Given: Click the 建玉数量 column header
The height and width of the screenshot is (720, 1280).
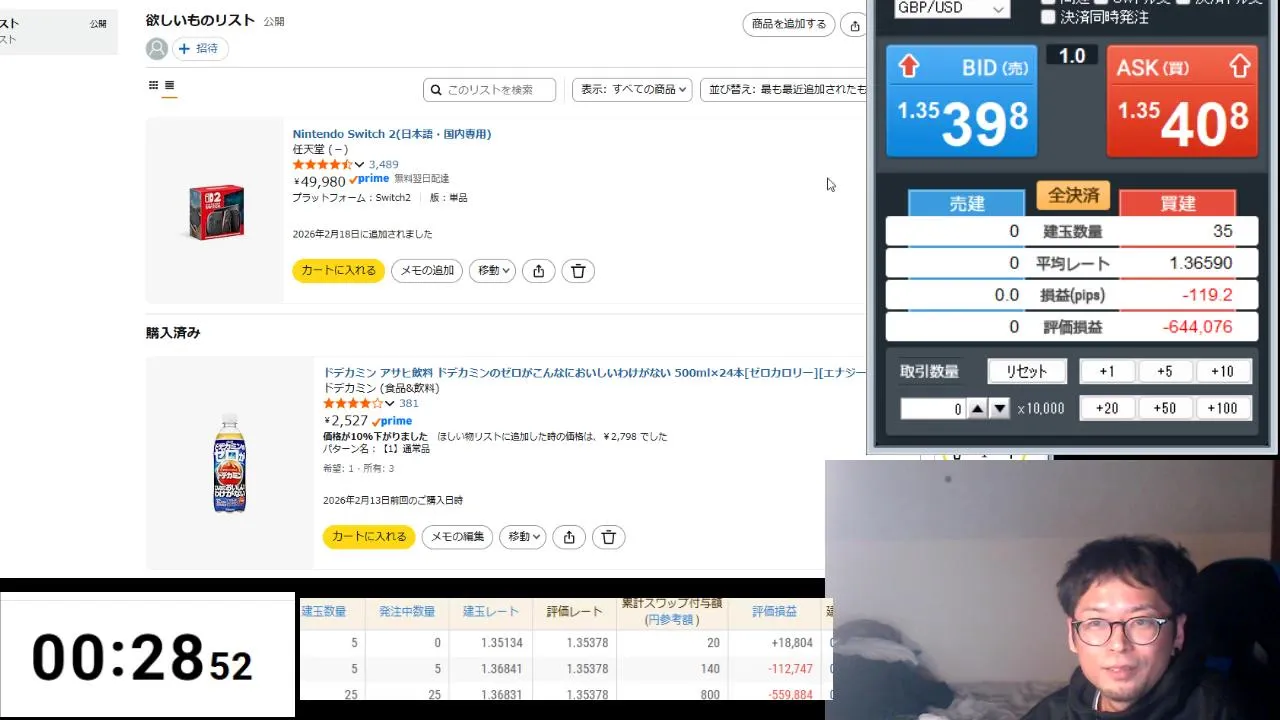Looking at the screenshot, I should 324,612.
